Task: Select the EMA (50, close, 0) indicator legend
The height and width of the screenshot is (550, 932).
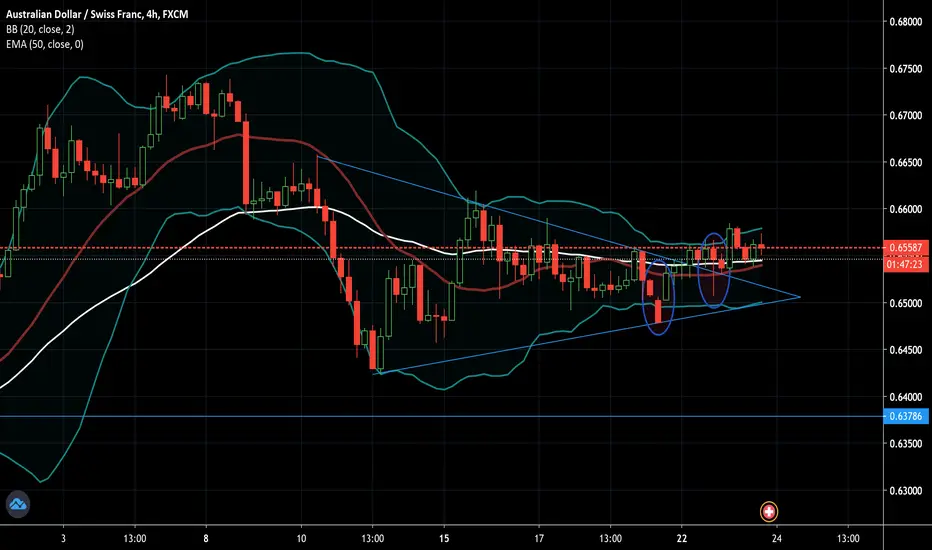Action: point(45,44)
